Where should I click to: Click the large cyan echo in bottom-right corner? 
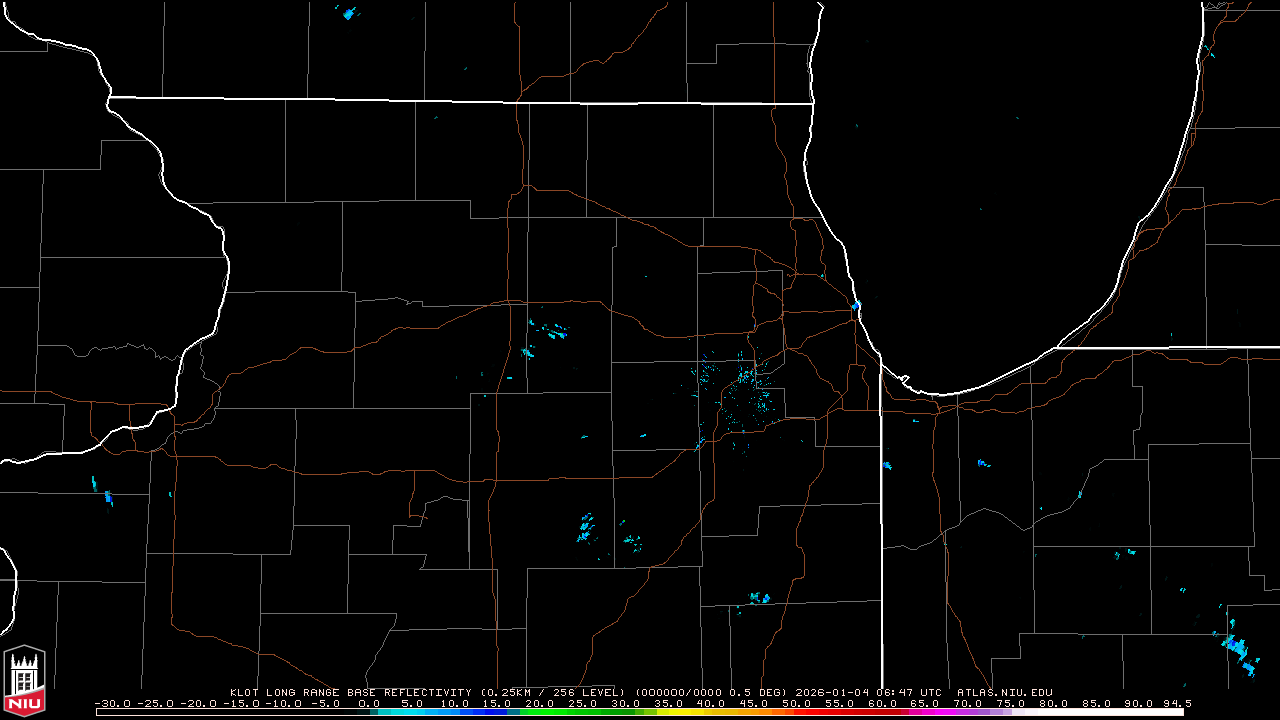click(x=1240, y=648)
